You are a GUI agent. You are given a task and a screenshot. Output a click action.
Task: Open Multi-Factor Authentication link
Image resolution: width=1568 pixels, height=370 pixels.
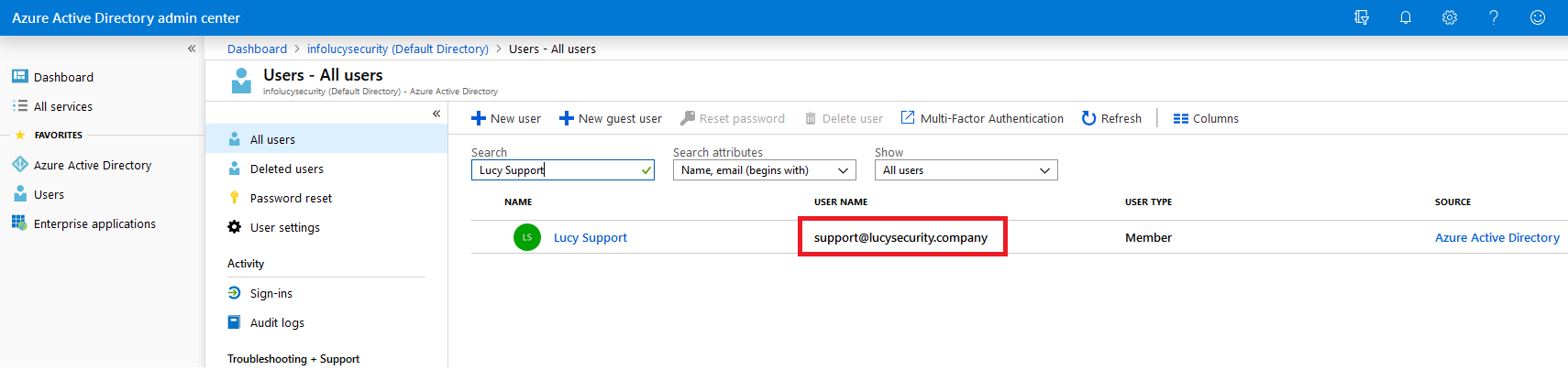[982, 118]
